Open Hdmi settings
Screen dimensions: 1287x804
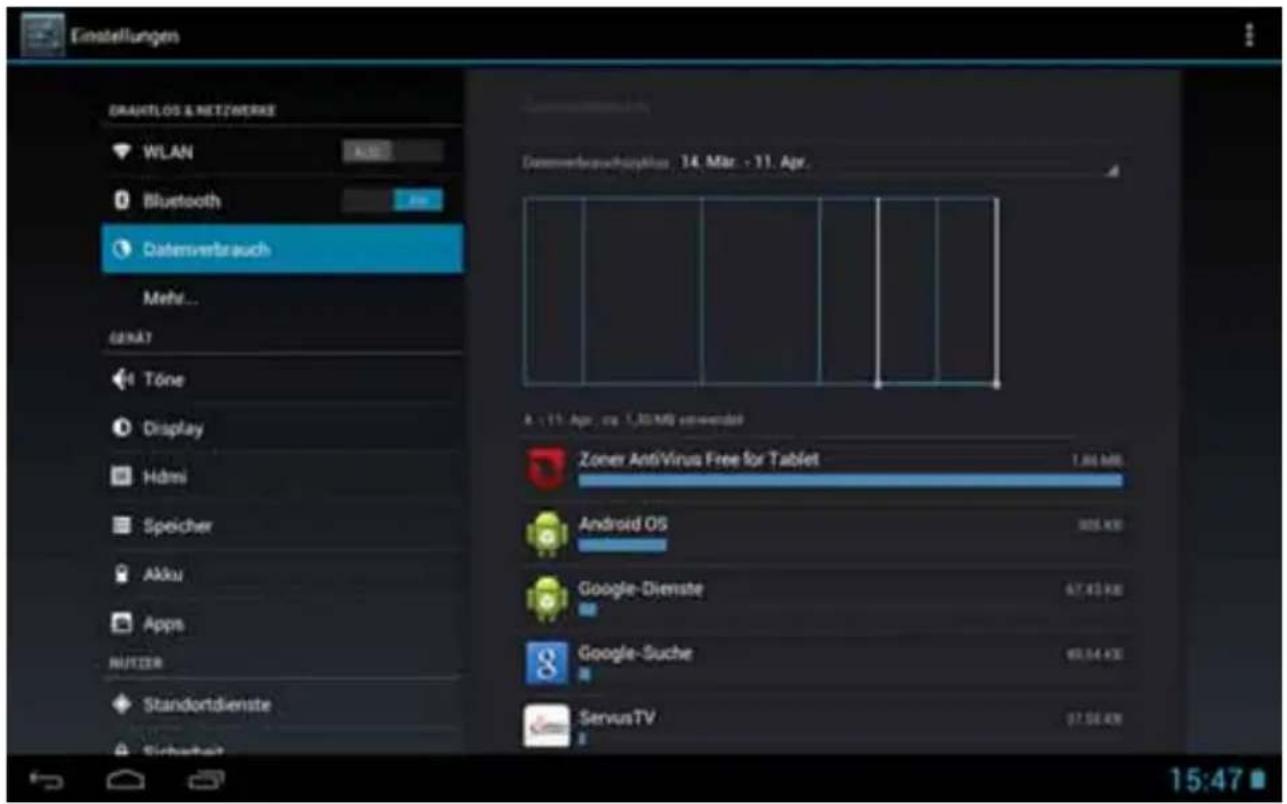(x=282, y=477)
